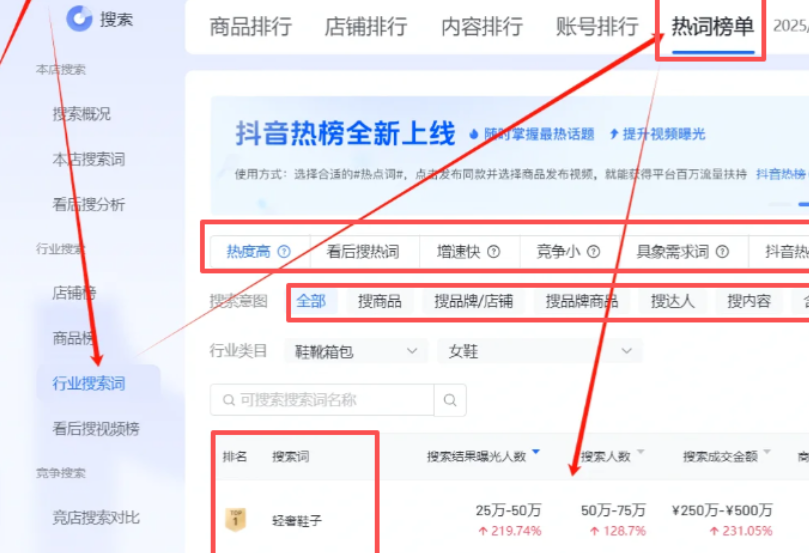Viewport: 809px width, 553px height.
Task: Choose 全部 search intent filter
Action: [x=311, y=301]
